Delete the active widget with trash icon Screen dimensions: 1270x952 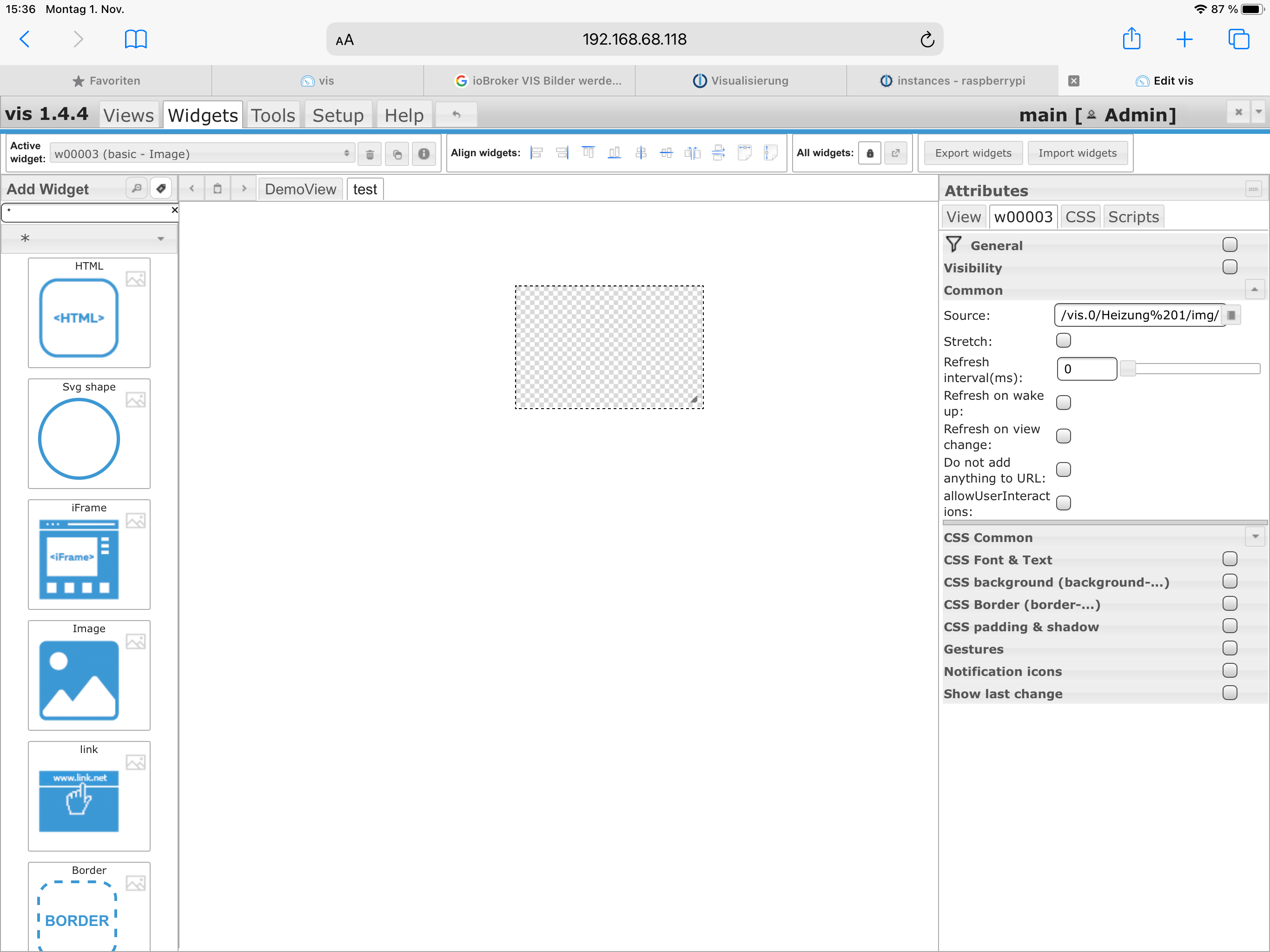(370, 154)
